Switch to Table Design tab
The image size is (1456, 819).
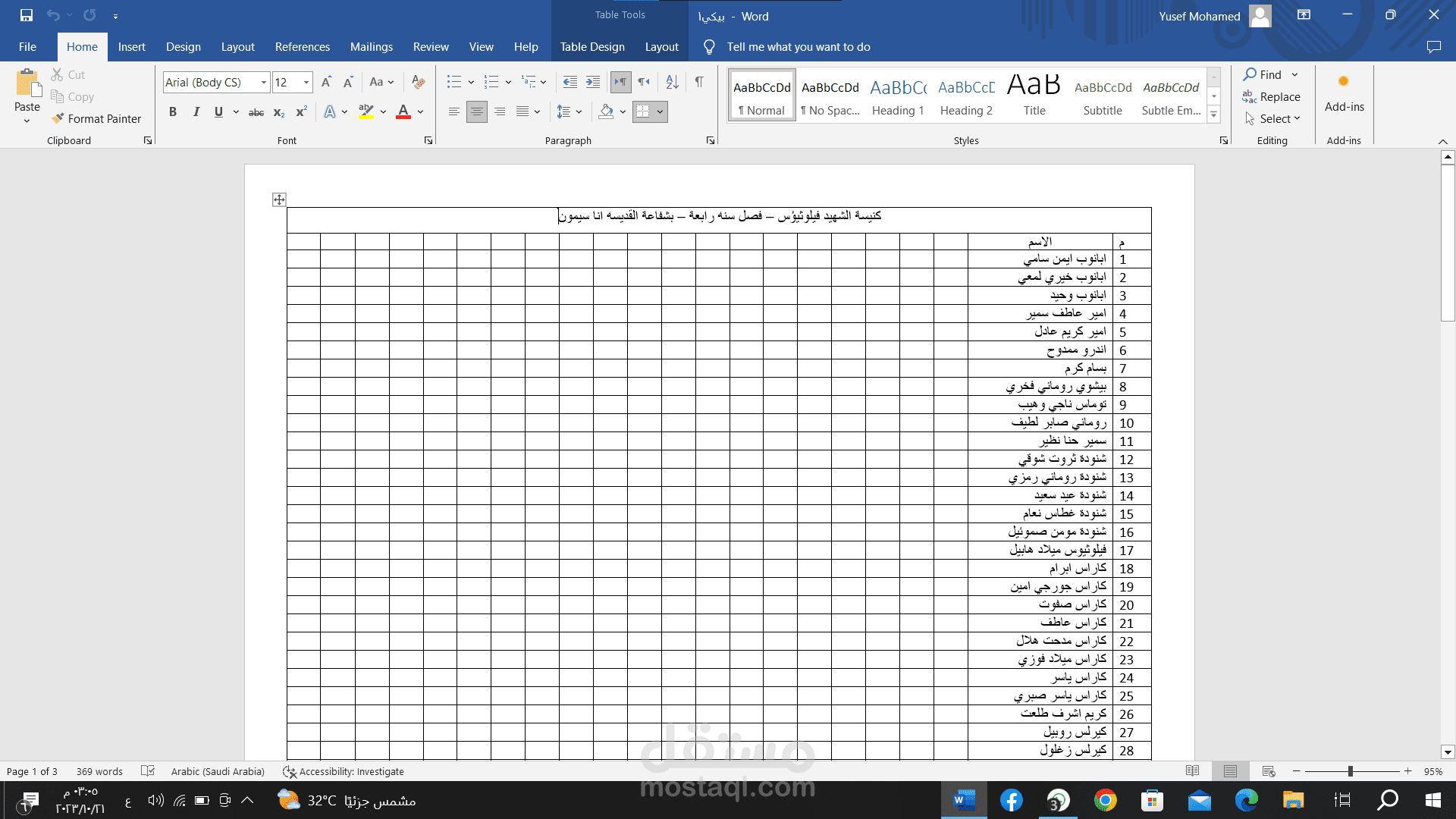tap(591, 47)
